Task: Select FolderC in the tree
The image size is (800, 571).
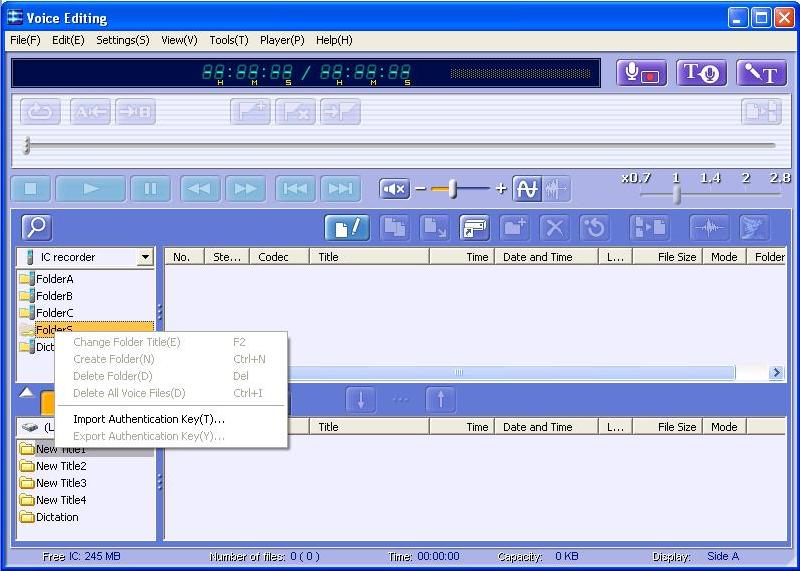Action: pyautogui.click(x=55, y=313)
